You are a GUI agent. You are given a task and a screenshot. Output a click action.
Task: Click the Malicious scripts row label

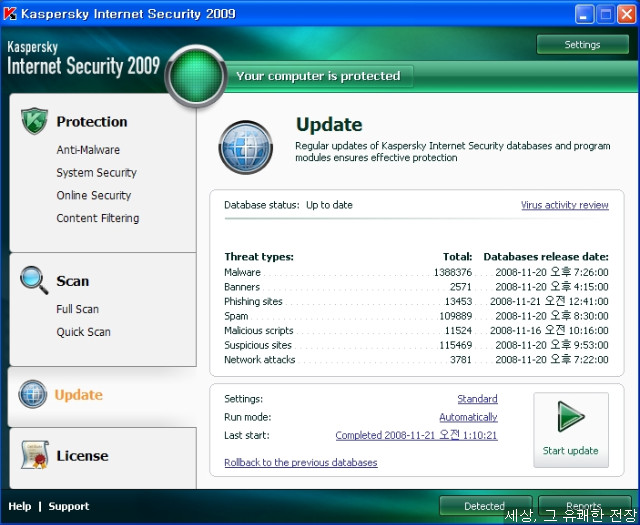(259, 331)
